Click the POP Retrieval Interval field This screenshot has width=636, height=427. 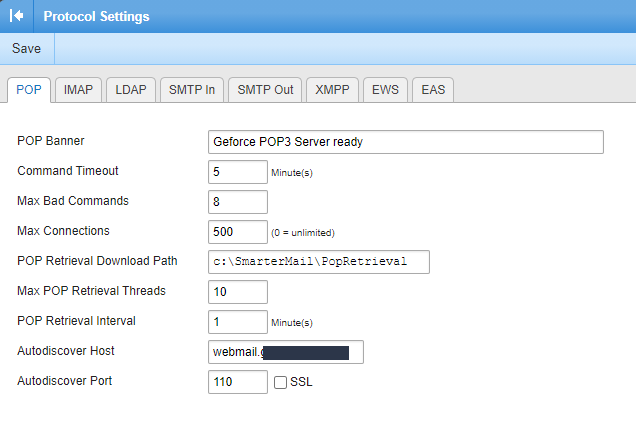coord(238,322)
